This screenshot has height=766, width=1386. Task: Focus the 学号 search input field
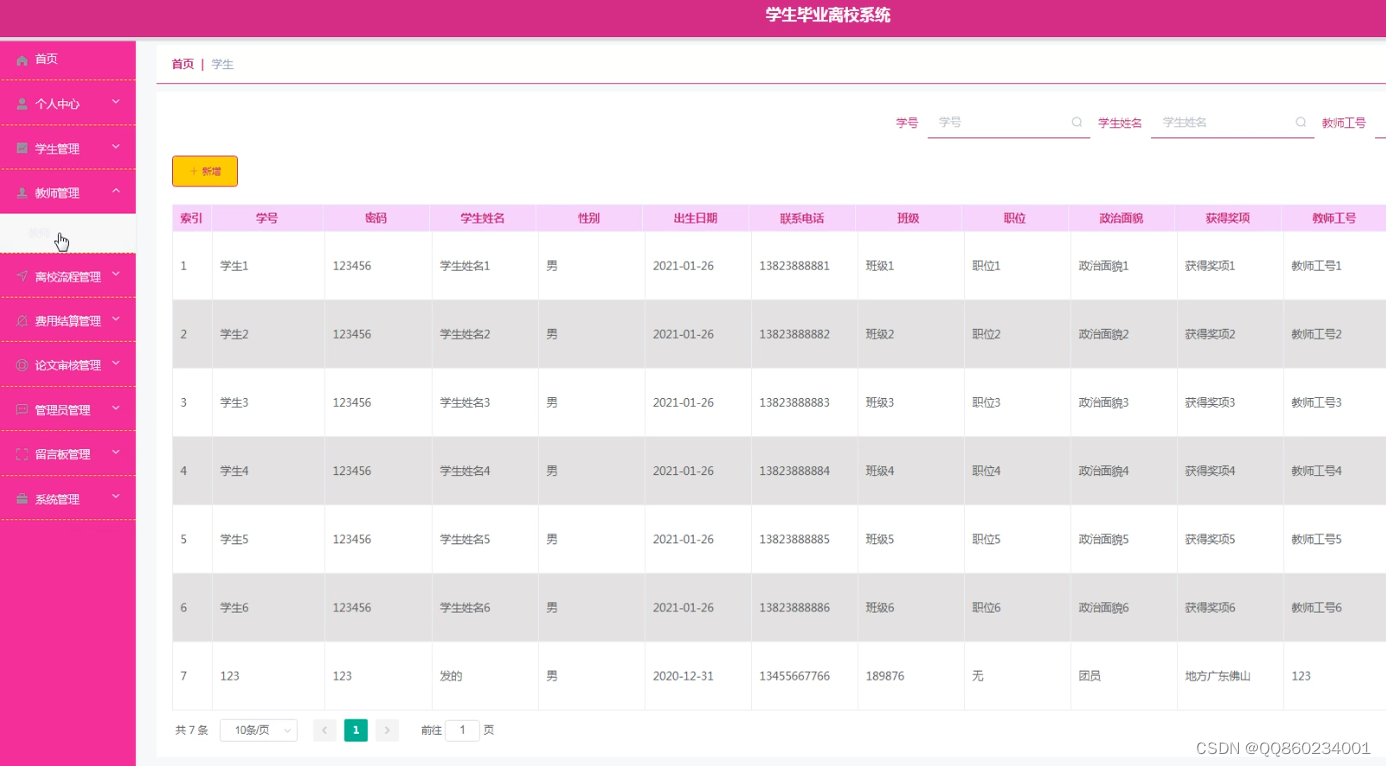[x=1008, y=122]
